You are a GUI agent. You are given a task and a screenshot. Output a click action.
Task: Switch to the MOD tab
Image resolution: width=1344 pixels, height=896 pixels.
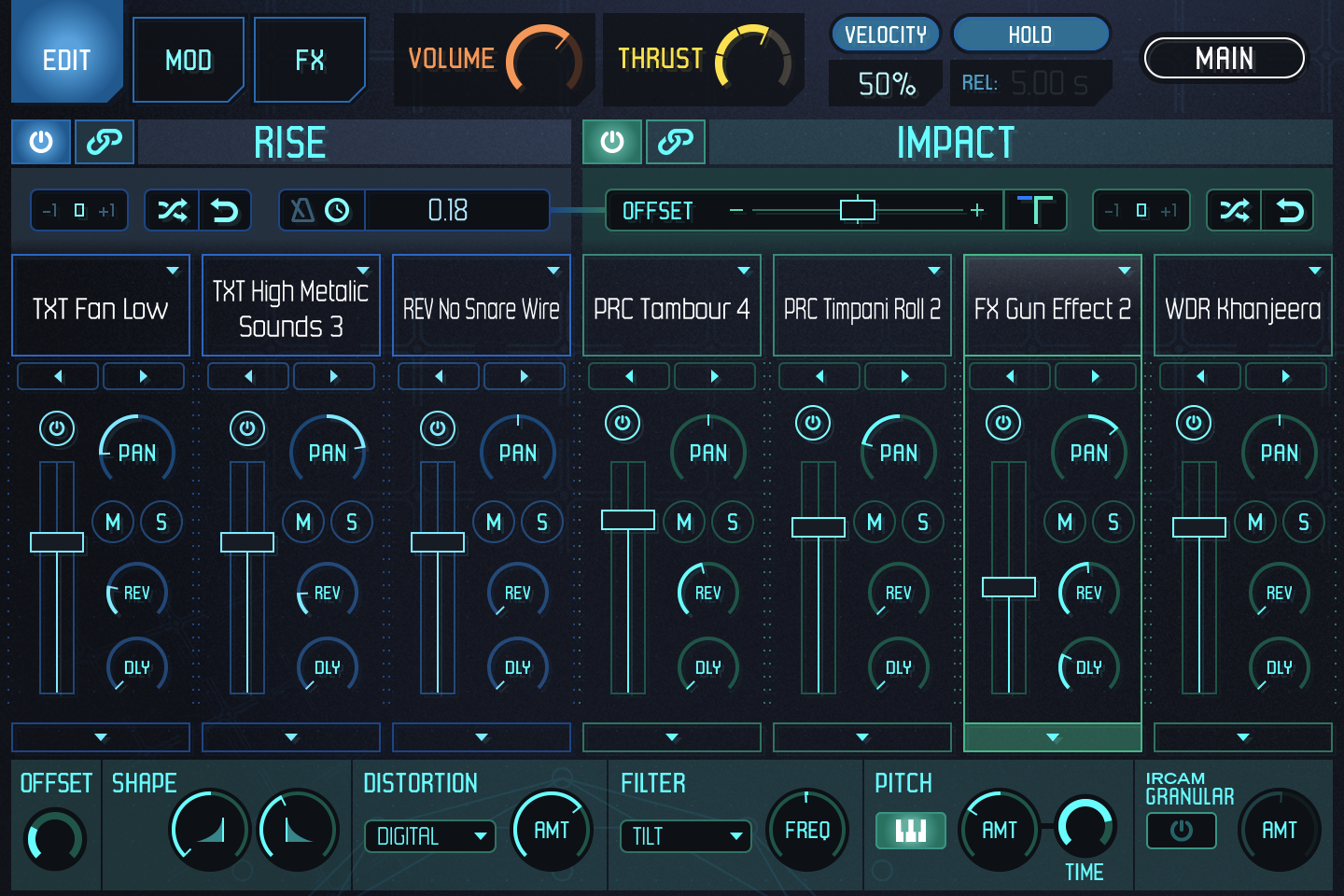point(189,59)
